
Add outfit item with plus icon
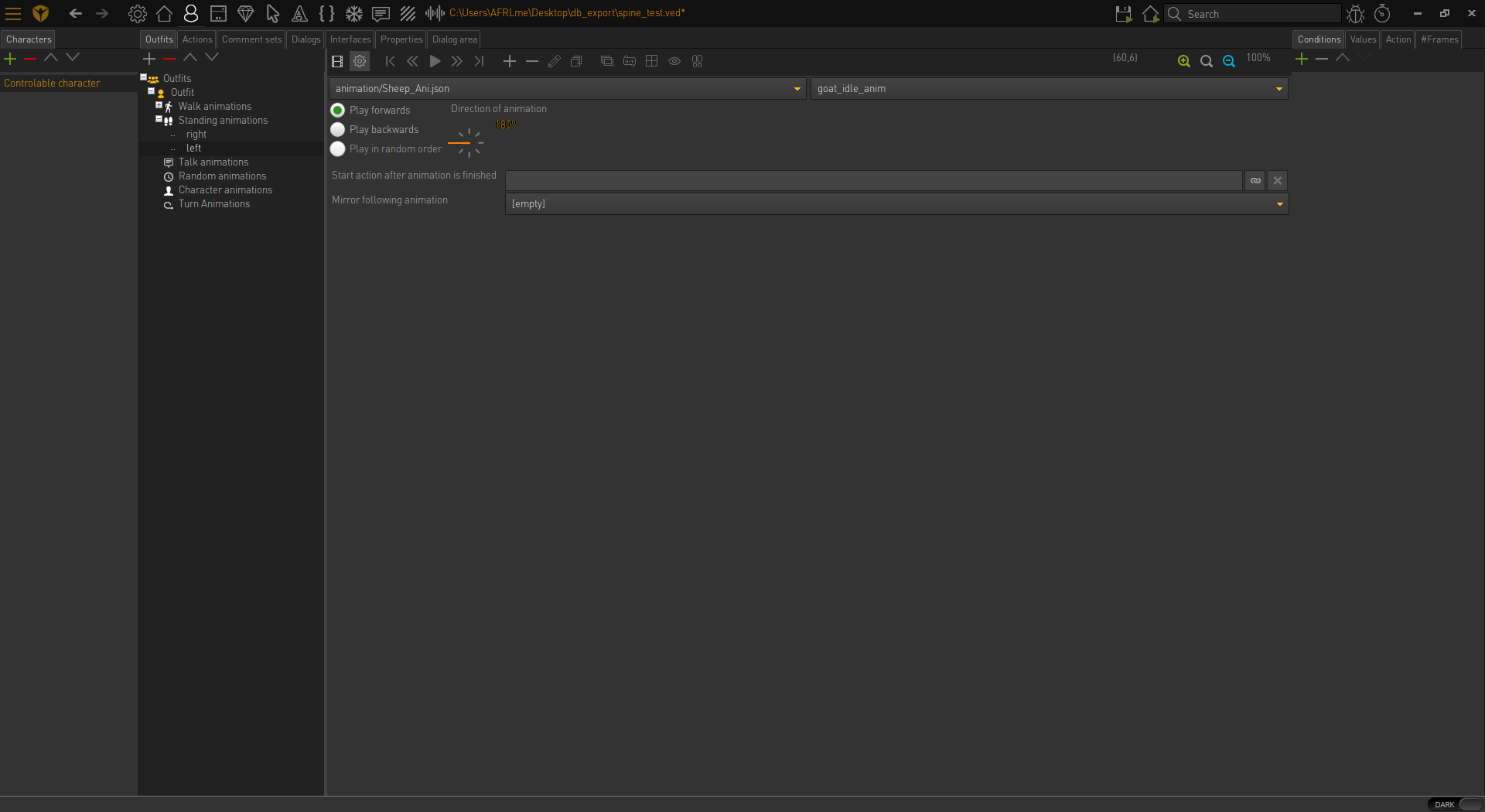coord(149,58)
